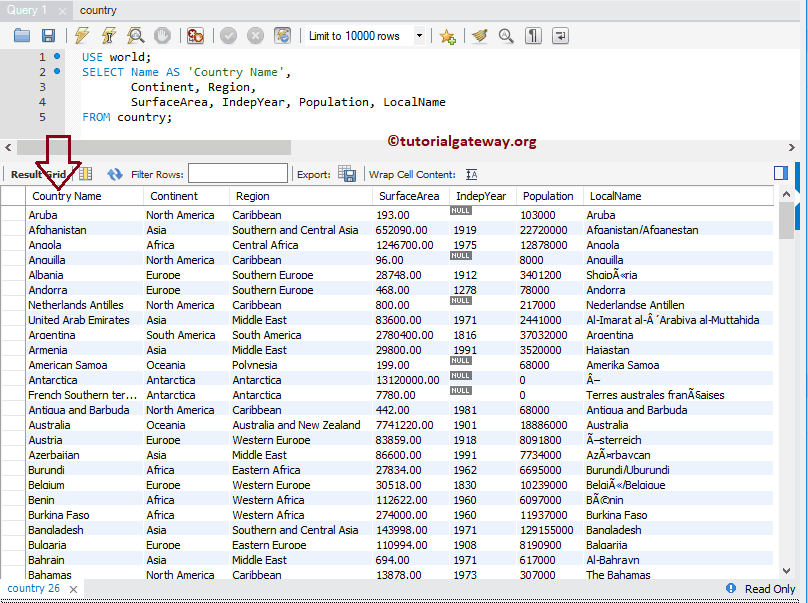The width and height of the screenshot is (808, 603).
Task: Open a SQL script file
Action: (x=22, y=35)
